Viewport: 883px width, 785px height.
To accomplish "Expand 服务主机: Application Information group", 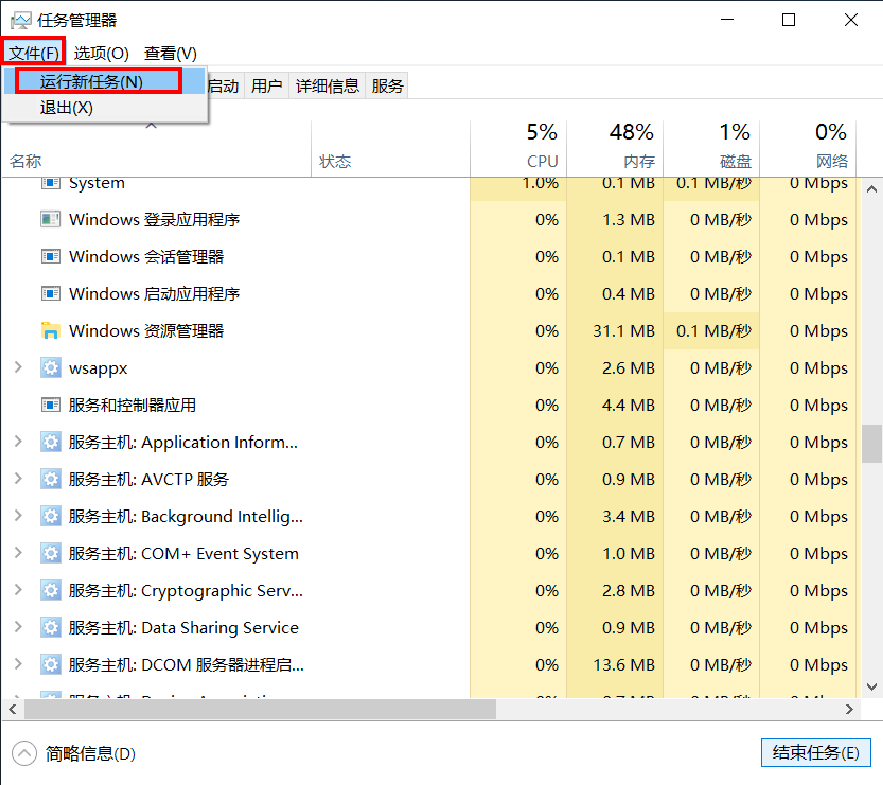I will point(17,442).
